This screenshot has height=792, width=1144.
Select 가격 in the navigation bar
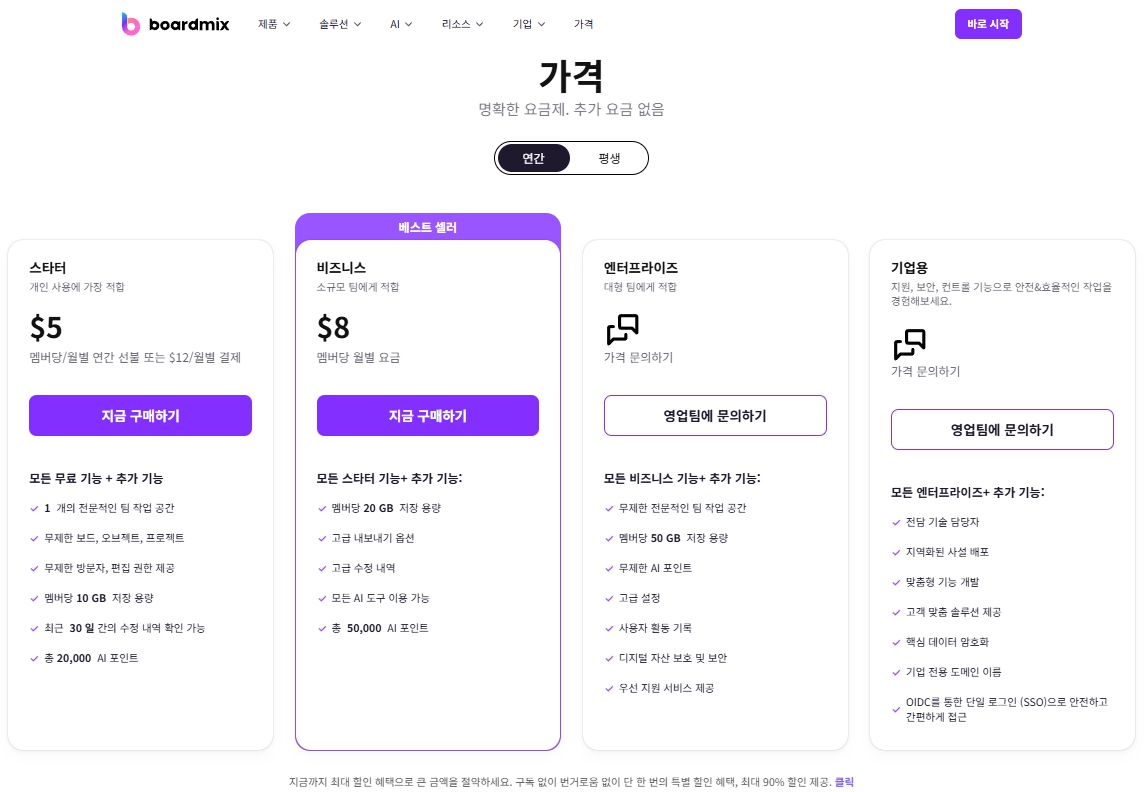(583, 24)
